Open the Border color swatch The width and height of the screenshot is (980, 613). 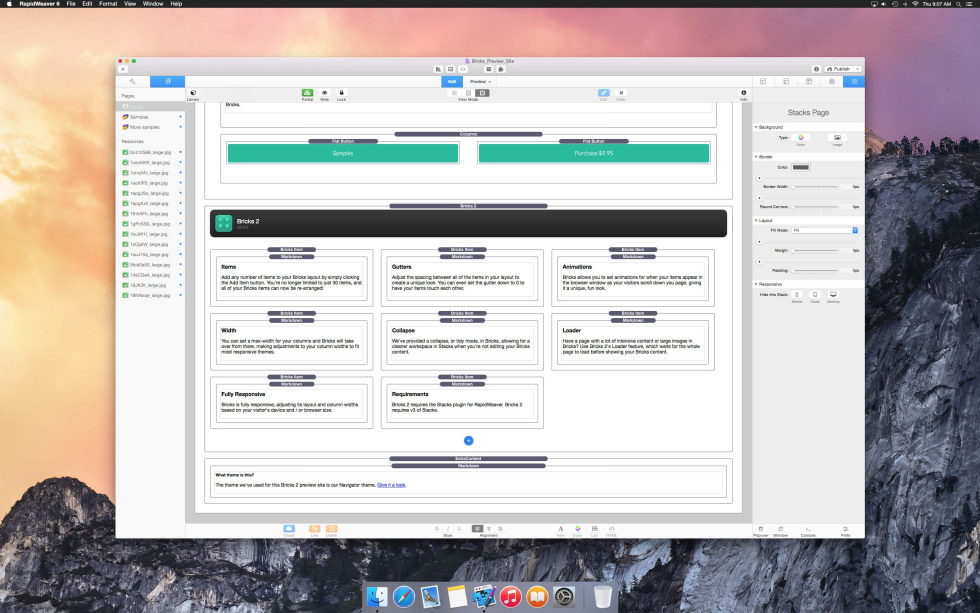tap(801, 167)
